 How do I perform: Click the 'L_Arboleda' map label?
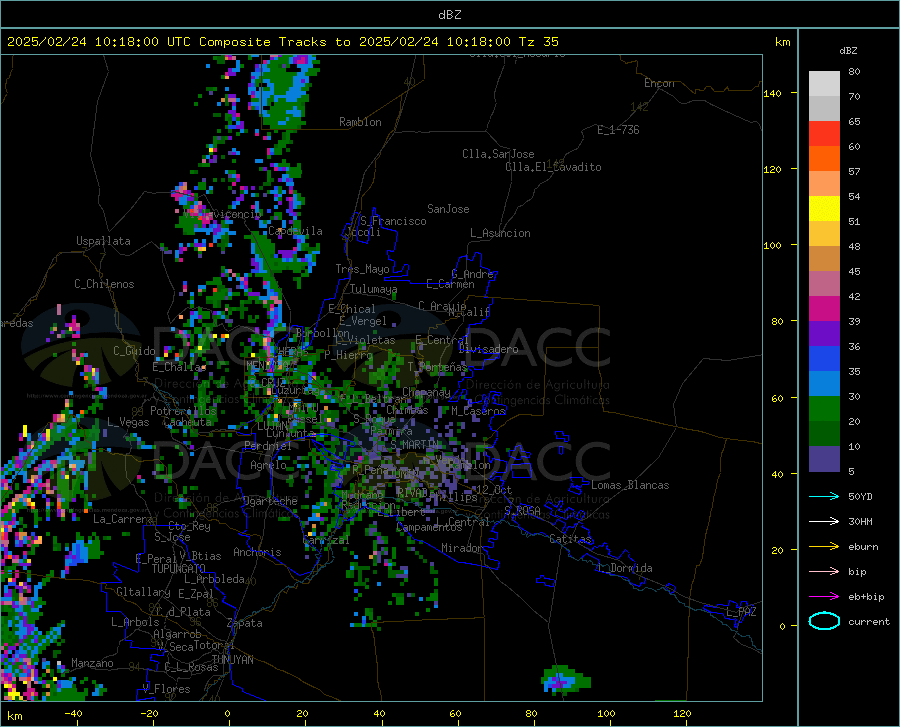(214, 579)
